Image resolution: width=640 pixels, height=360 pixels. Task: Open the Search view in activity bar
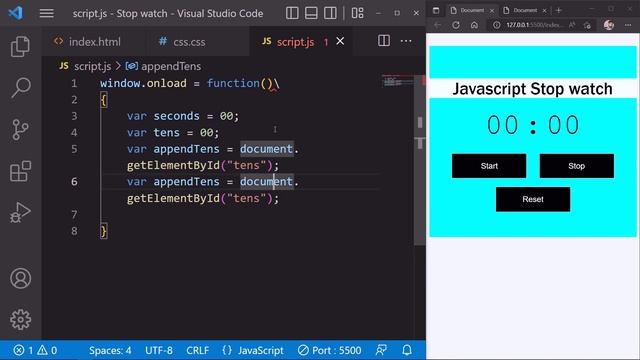pyautogui.click(x=20, y=87)
